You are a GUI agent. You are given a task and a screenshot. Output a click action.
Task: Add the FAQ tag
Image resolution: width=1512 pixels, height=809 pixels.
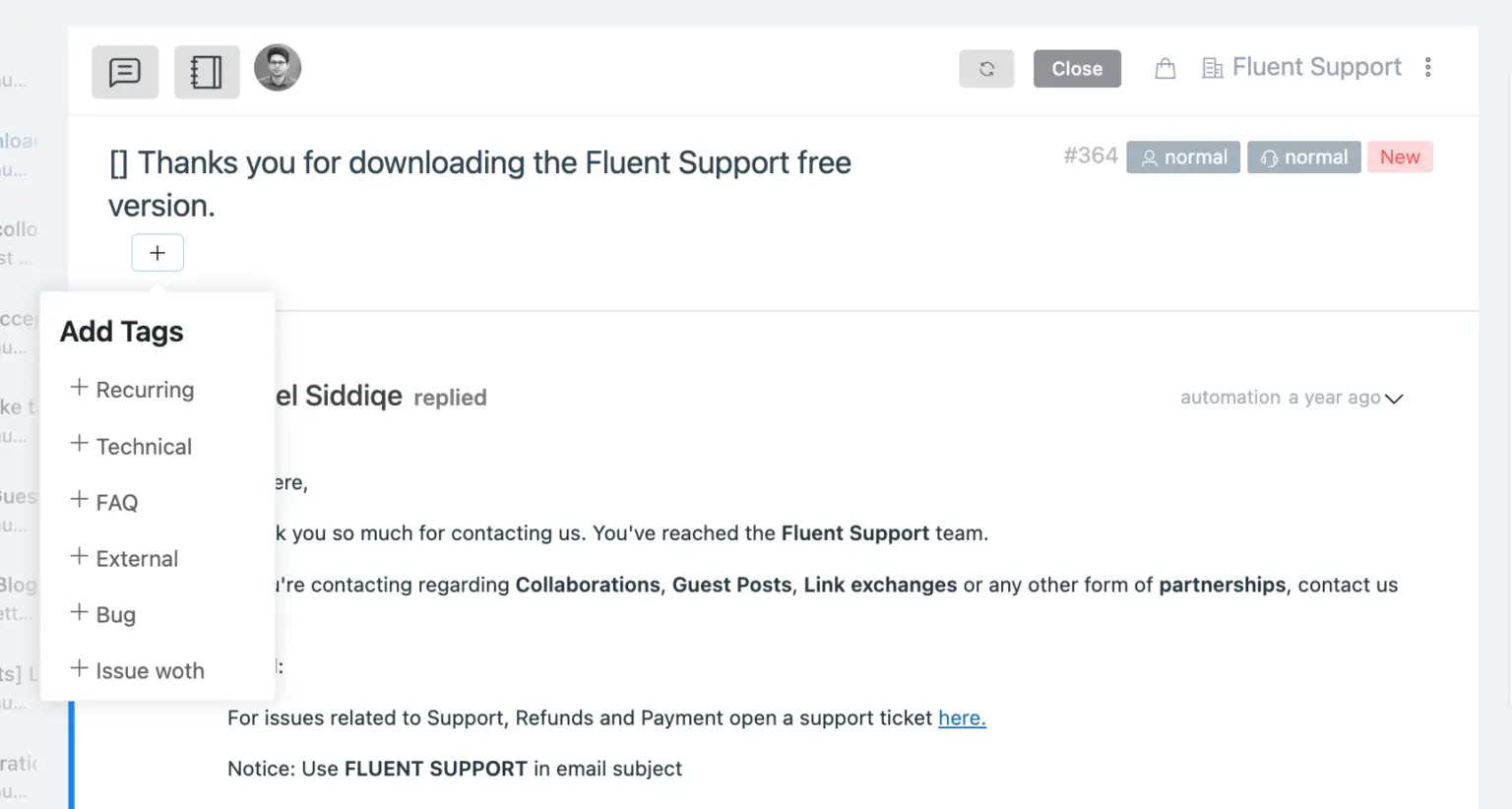pyautogui.click(x=105, y=503)
